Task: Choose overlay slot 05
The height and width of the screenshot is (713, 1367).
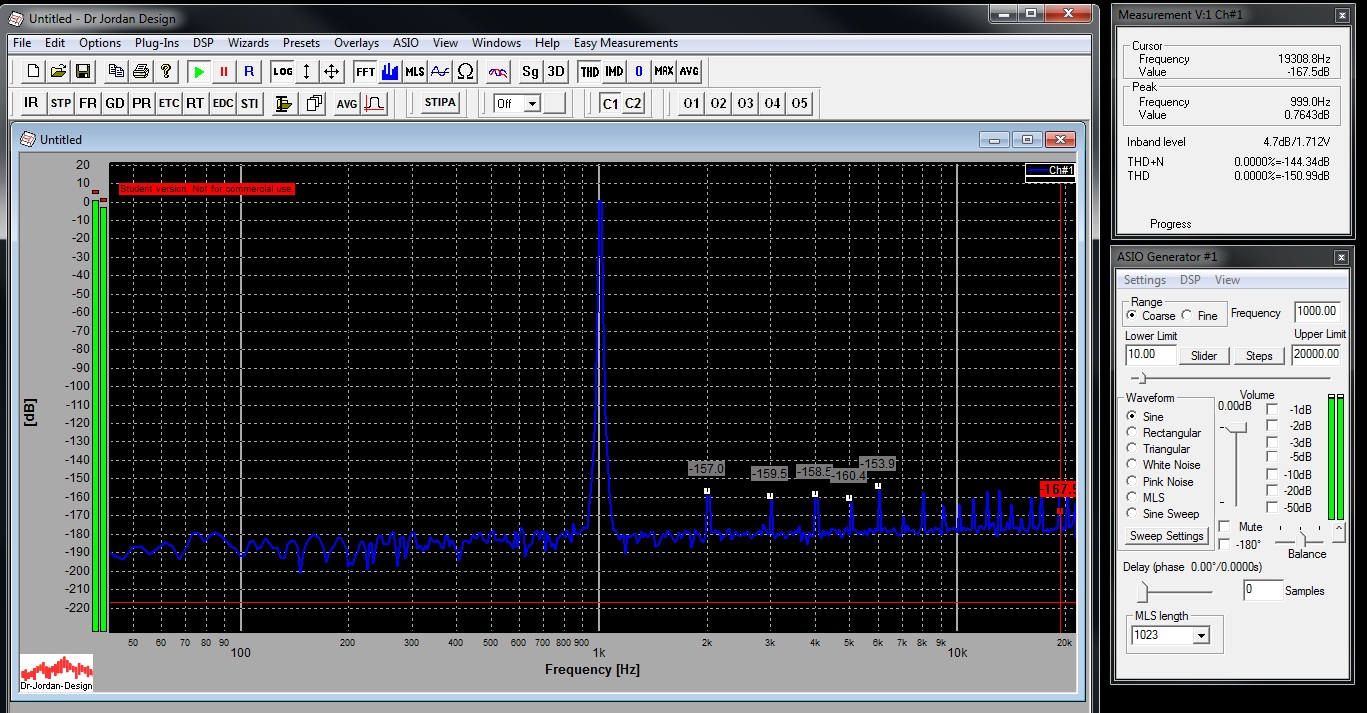Action: tap(799, 103)
